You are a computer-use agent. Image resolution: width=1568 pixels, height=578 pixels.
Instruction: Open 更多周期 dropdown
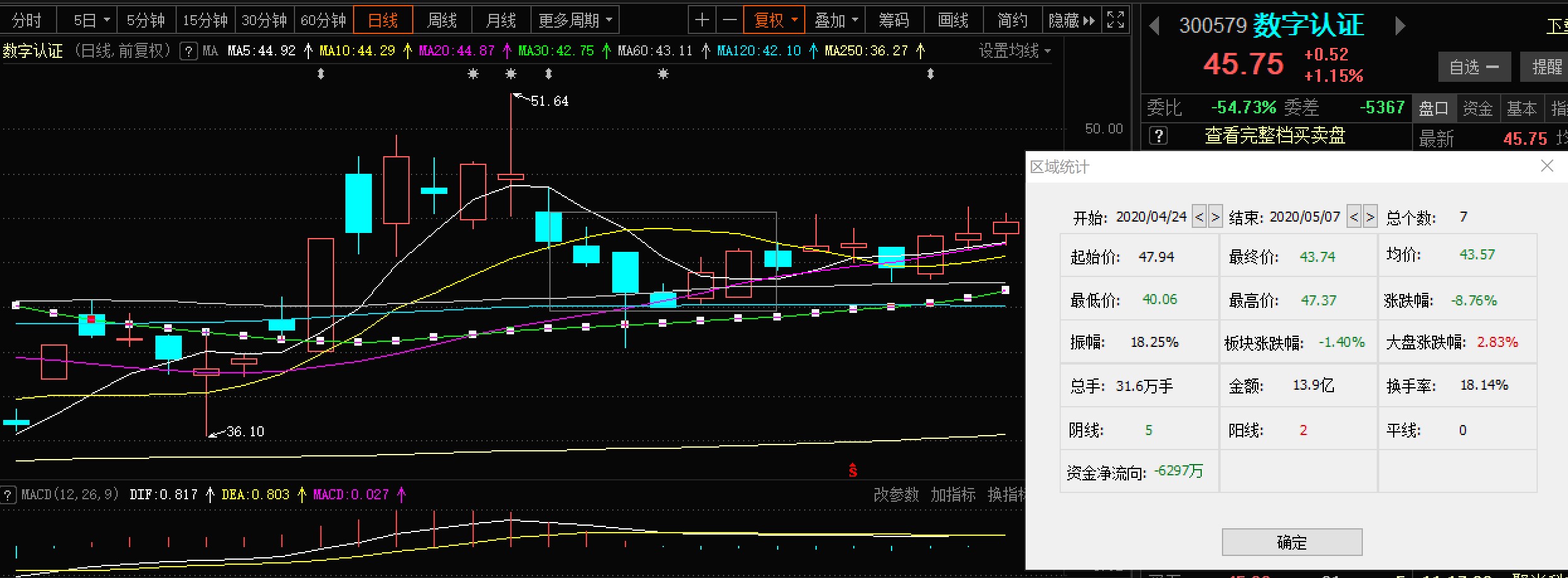tap(575, 20)
